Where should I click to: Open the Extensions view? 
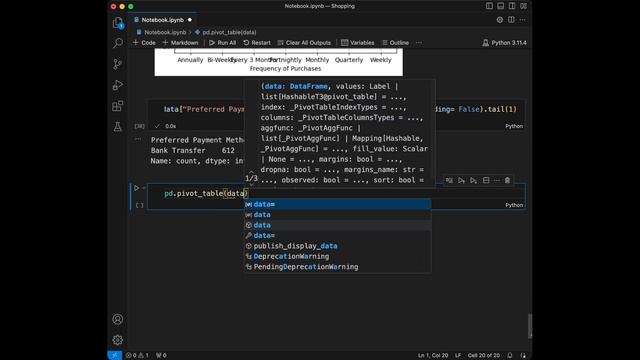(118, 106)
